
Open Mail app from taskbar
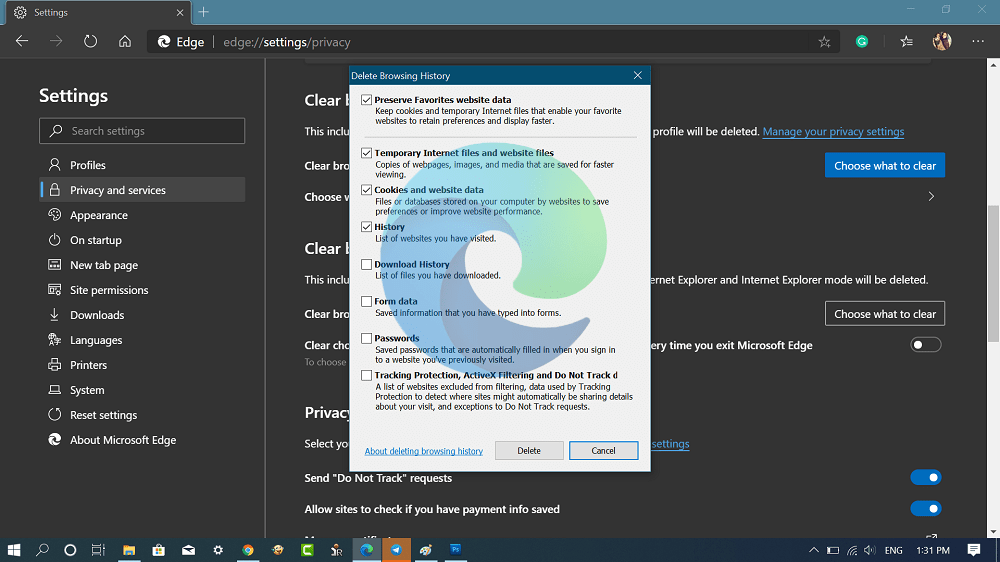(188, 550)
